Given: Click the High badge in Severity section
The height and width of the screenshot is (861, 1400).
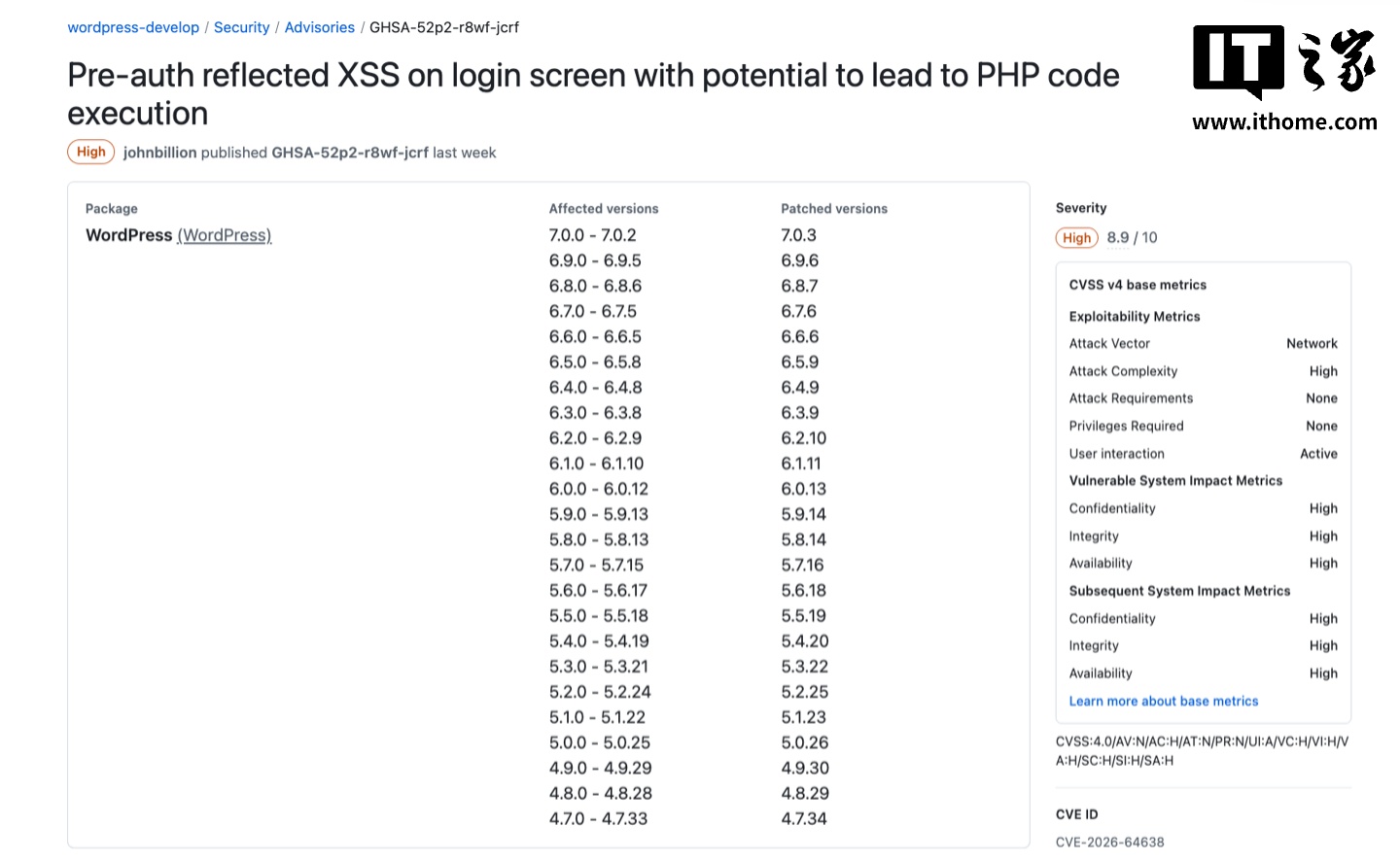Looking at the screenshot, I should tap(1076, 238).
